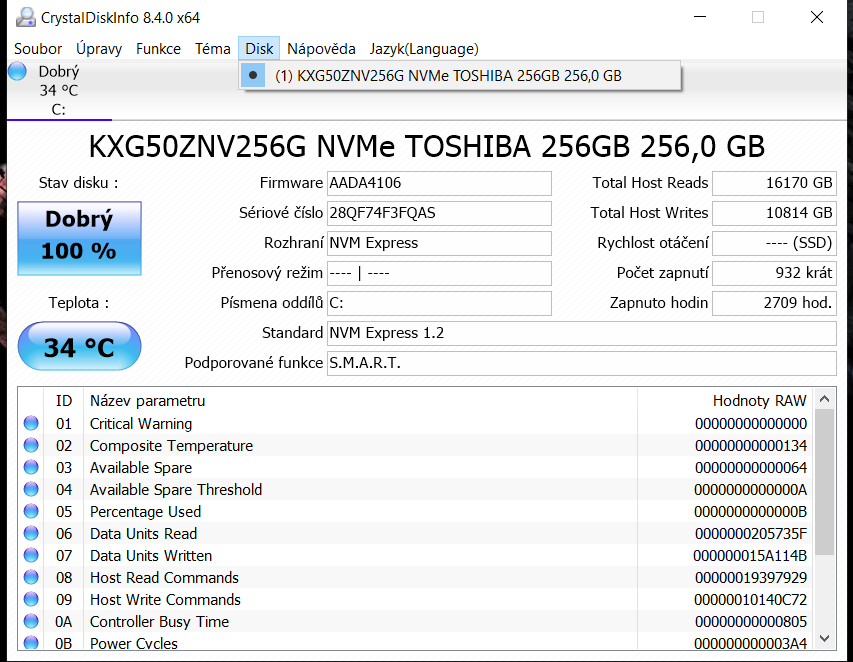Screen dimensions: 853x662
Task: Click raw value 0000000000000A
Action: [x=750, y=490]
